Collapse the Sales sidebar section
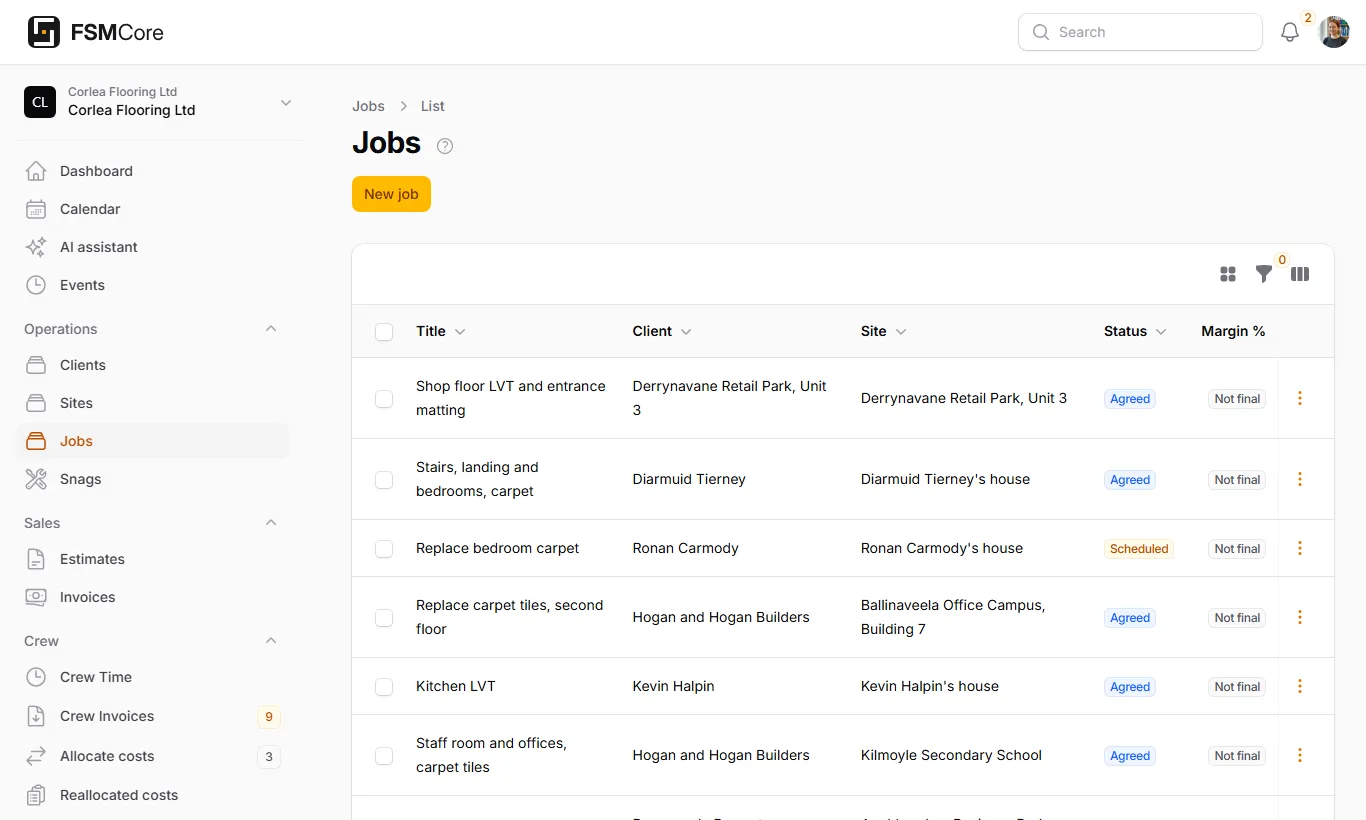This screenshot has width=1366, height=820. [x=271, y=523]
